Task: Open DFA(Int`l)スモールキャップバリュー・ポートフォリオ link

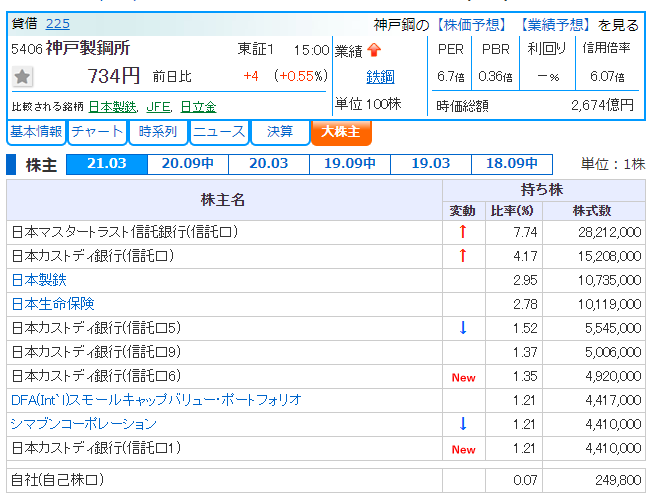Action: [156, 400]
